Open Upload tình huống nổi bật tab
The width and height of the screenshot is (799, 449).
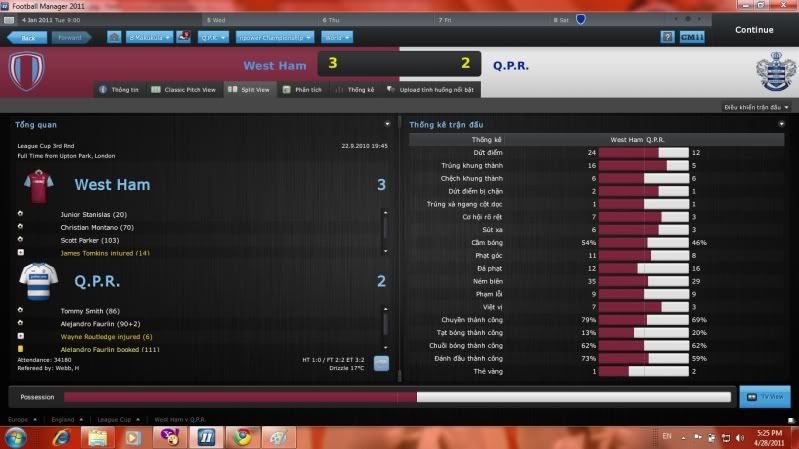click(431, 90)
